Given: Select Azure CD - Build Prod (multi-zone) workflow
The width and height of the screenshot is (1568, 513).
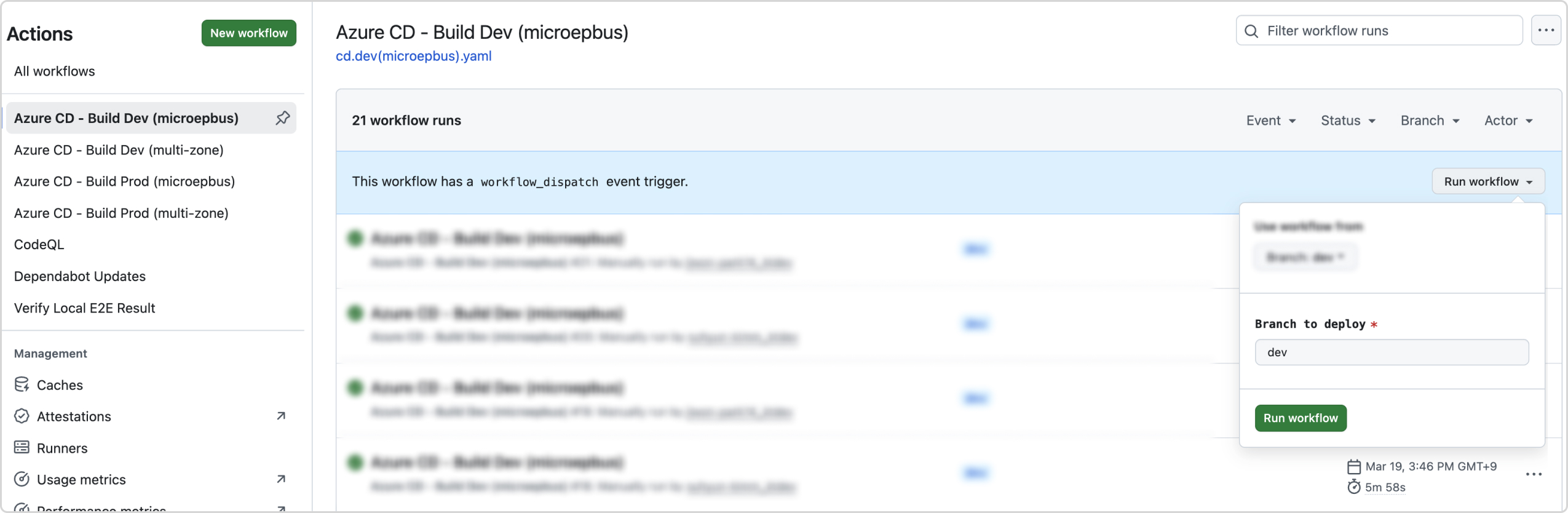Looking at the screenshot, I should [x=121, y=213].
